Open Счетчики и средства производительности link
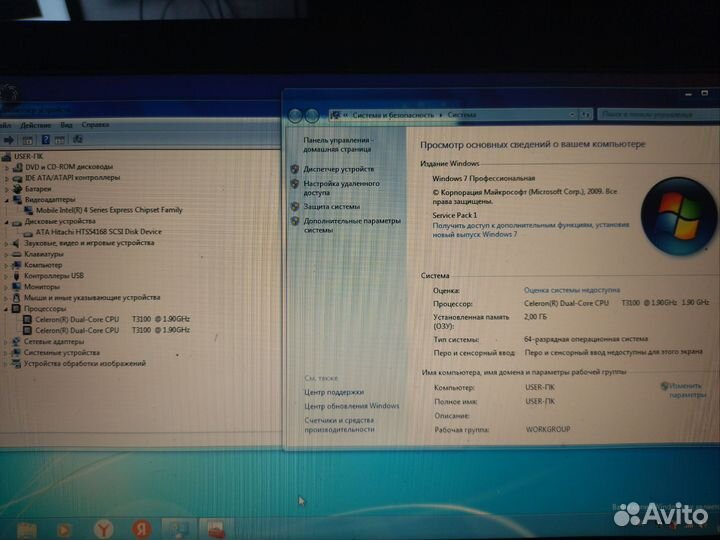Screen dimensions: 720x540 [339, 425]
